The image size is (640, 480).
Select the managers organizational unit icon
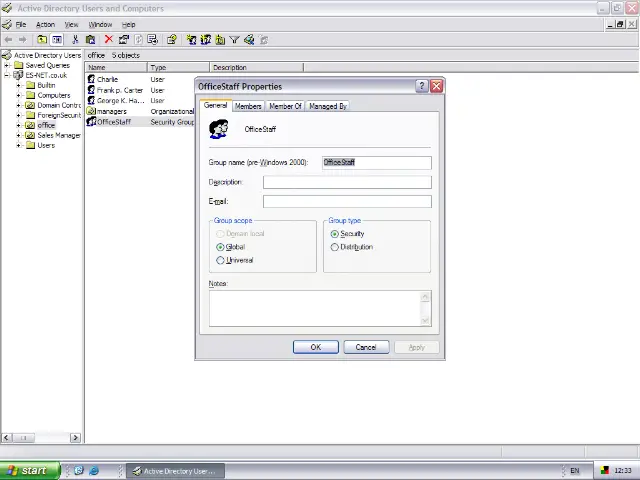coord(91,111)
